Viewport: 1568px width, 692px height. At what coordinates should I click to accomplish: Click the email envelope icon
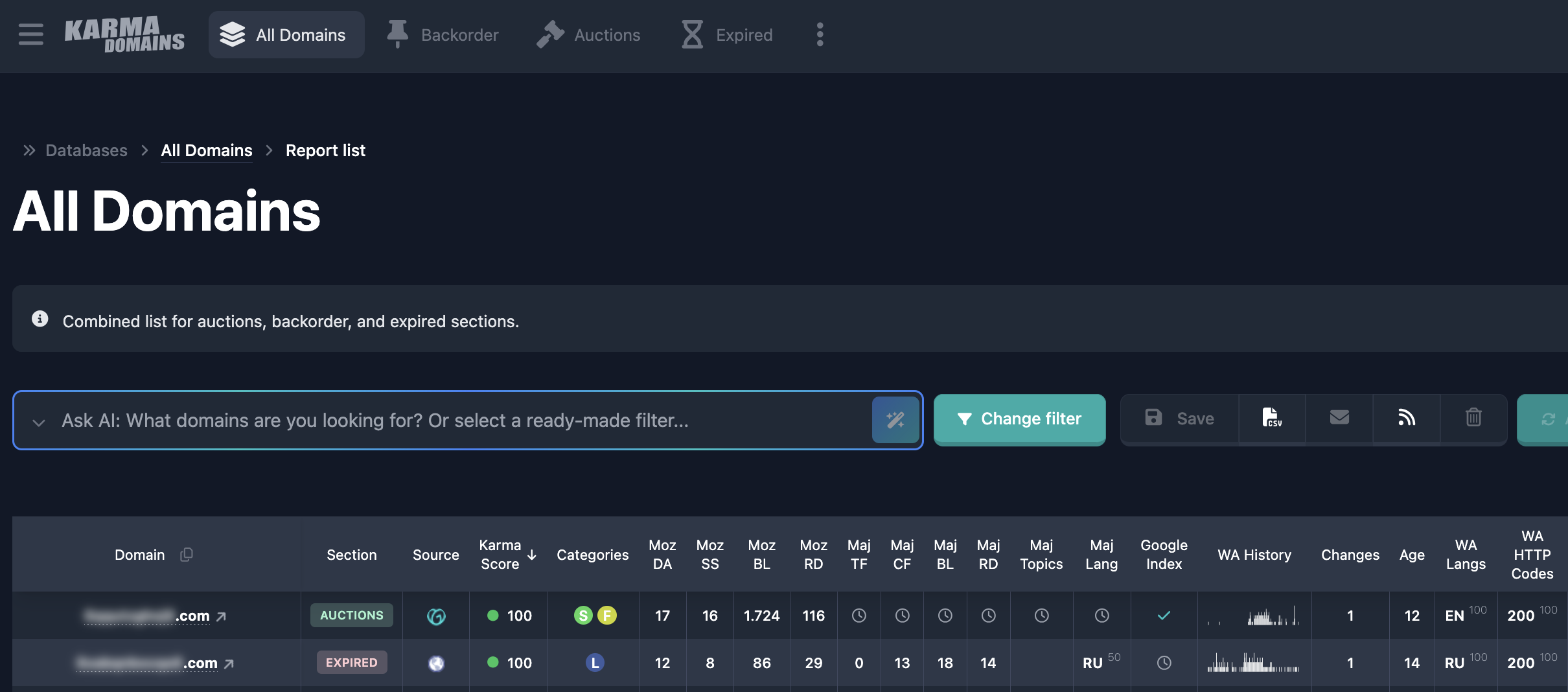[1339, 419]
